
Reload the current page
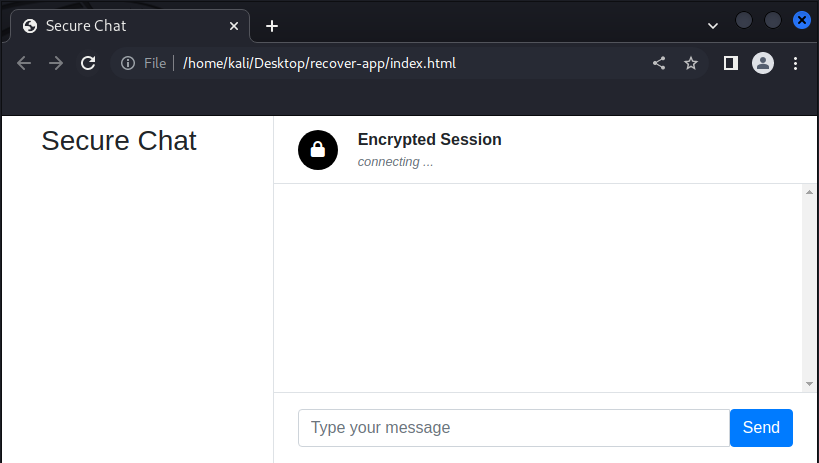click(x=88, y=63)
